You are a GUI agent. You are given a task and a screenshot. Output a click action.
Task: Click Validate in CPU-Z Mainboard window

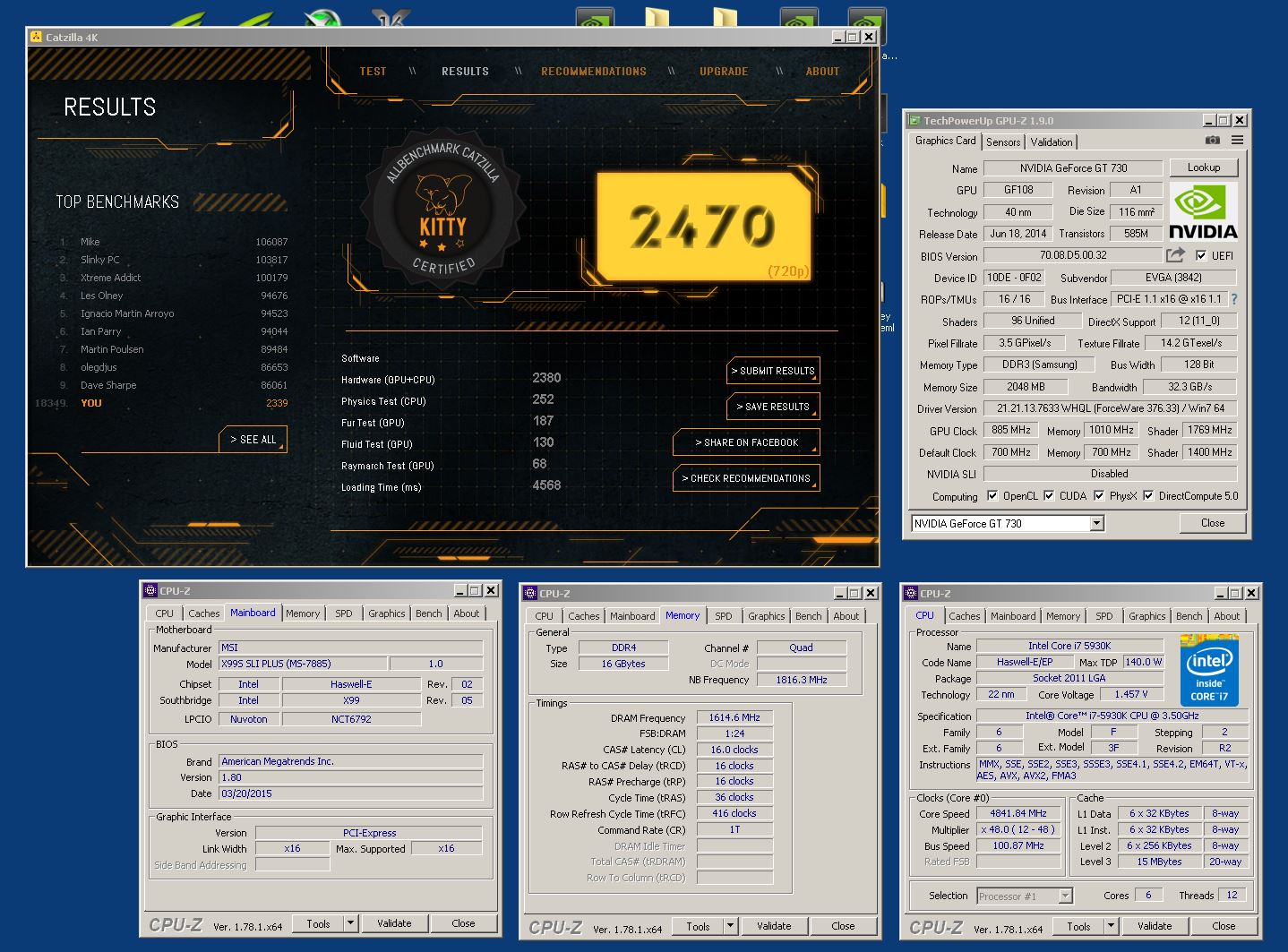click(x=394, y=923)
